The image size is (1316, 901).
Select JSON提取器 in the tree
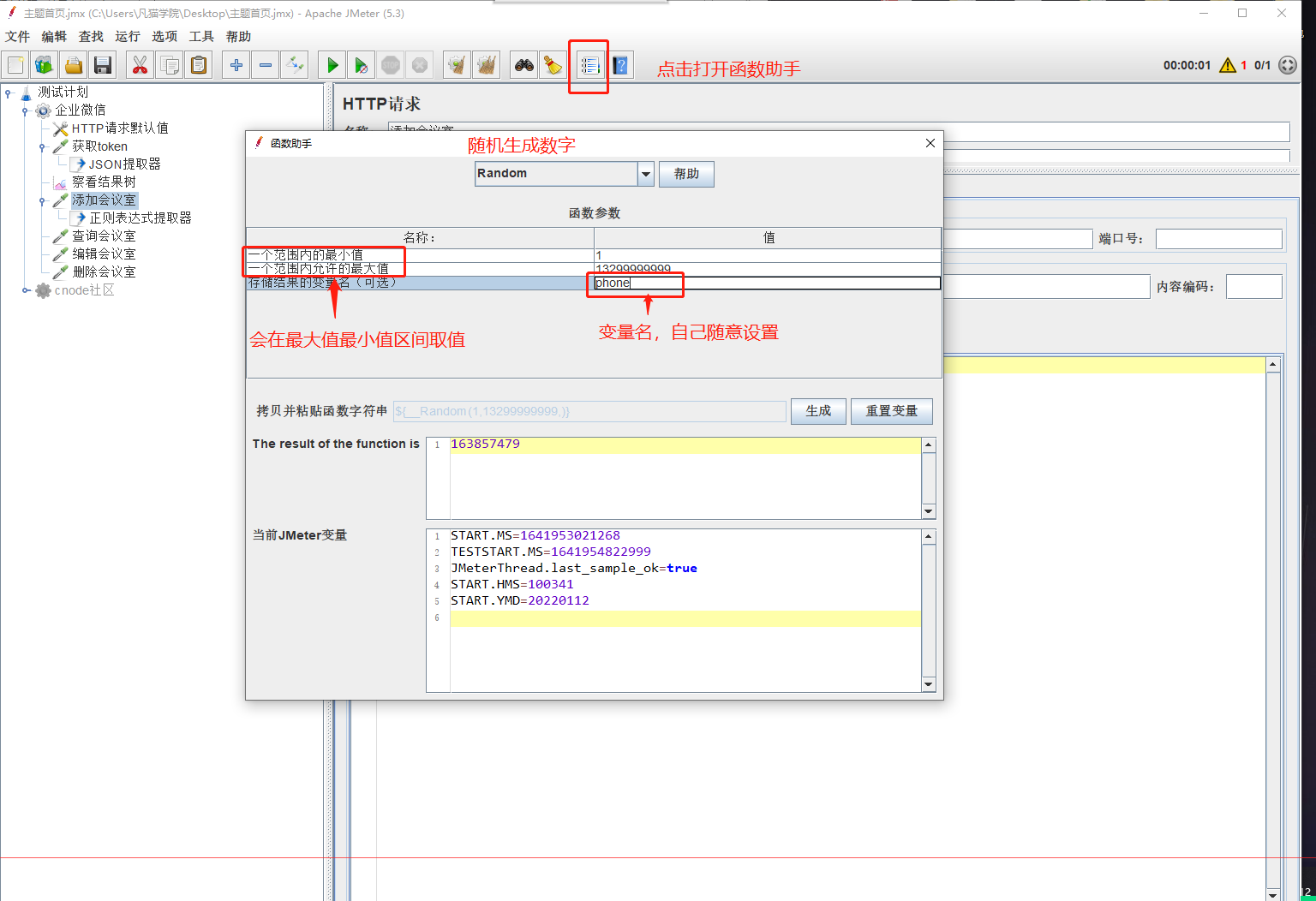(x=125, y=164)
